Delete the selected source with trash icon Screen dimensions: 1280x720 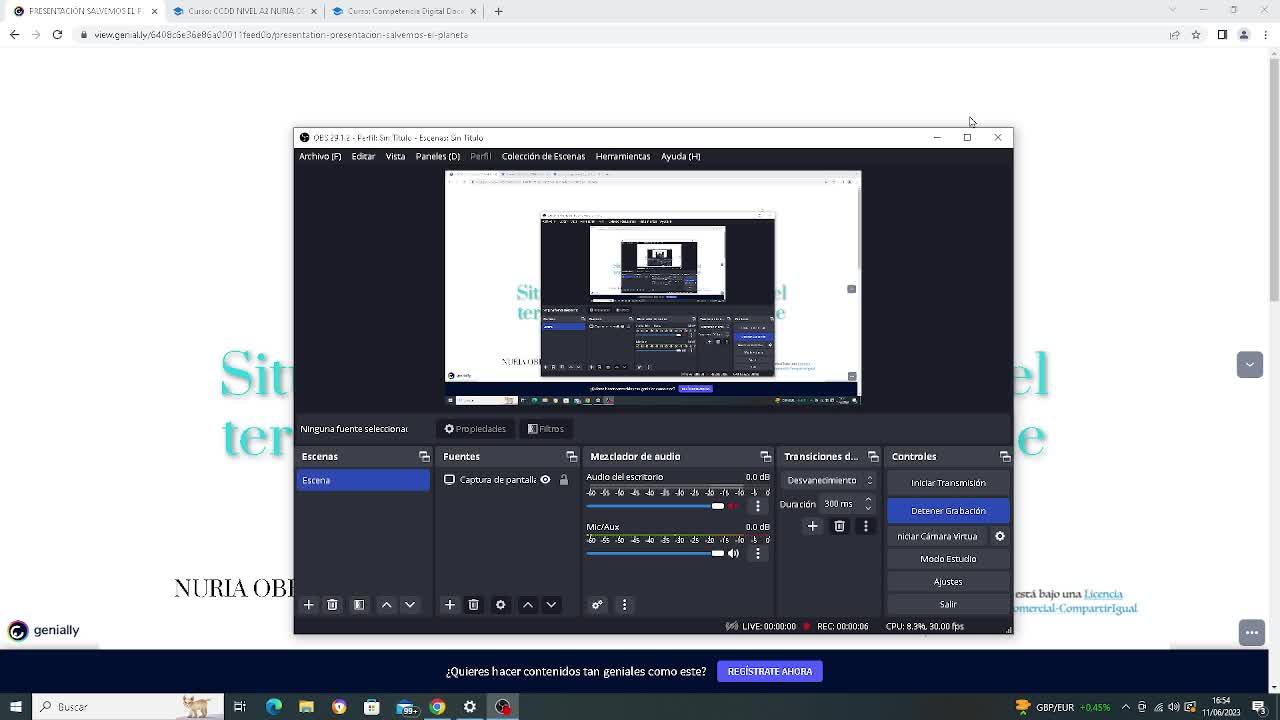474,605
